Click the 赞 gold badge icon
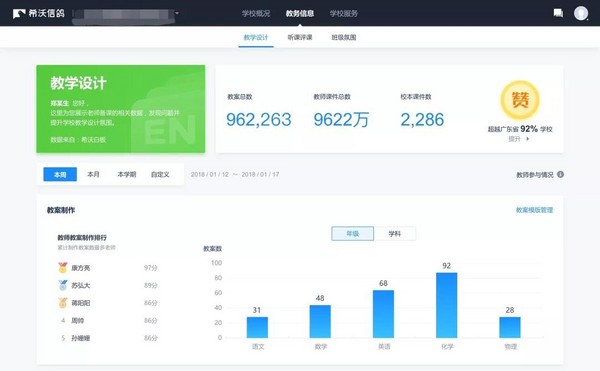This screenshot has height=371, width=600. pos(520,100)
